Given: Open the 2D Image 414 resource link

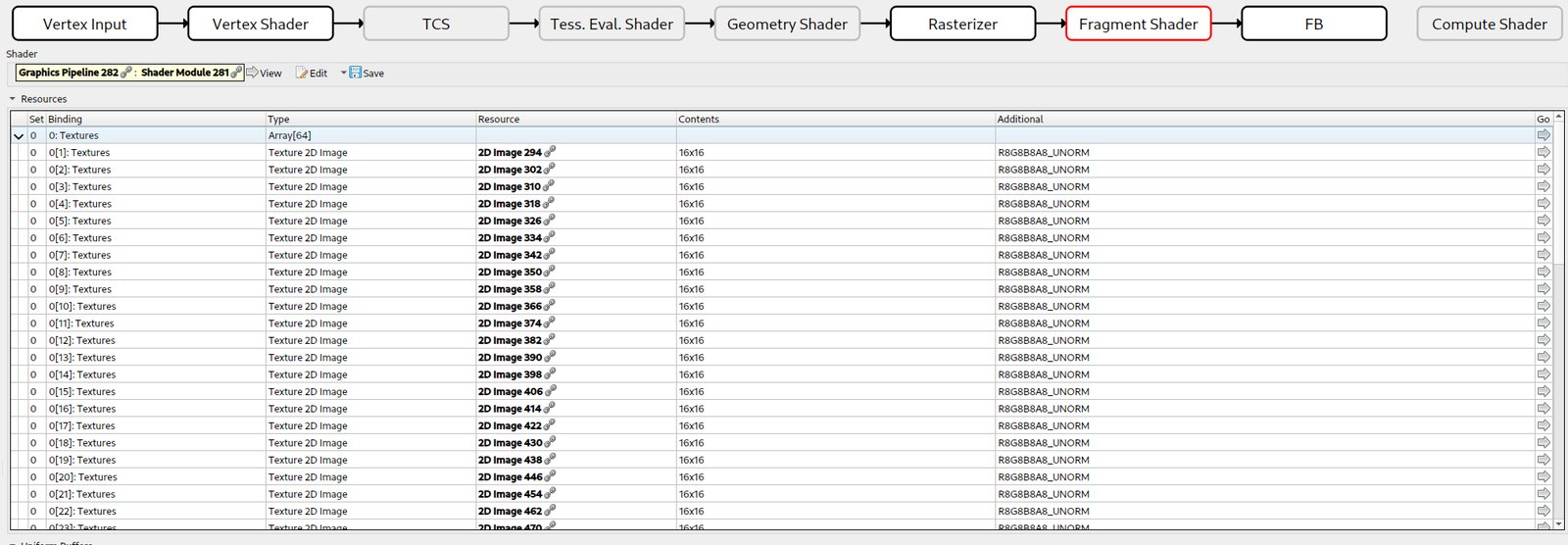Looking at the screenshot, I should (x=509, y=409).
